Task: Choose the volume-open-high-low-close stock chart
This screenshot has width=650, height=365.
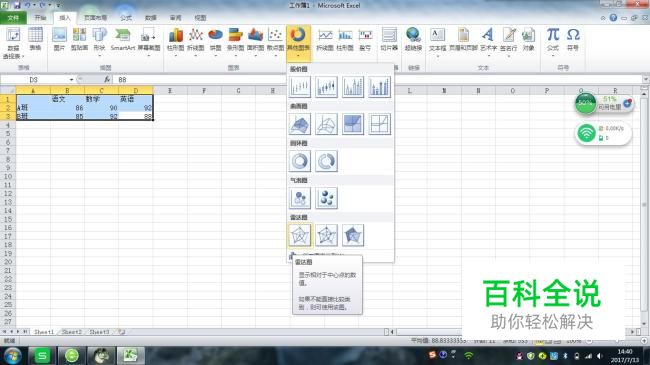Action: click(x=379, y=87)
